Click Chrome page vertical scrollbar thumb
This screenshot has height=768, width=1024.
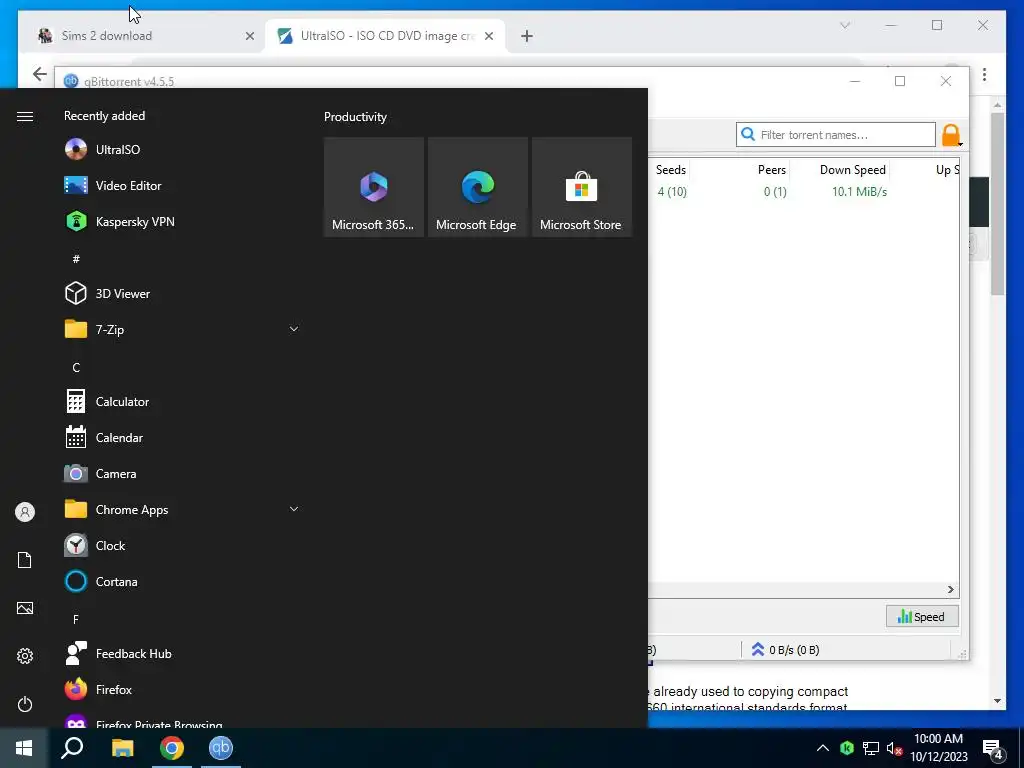(997, 204)
